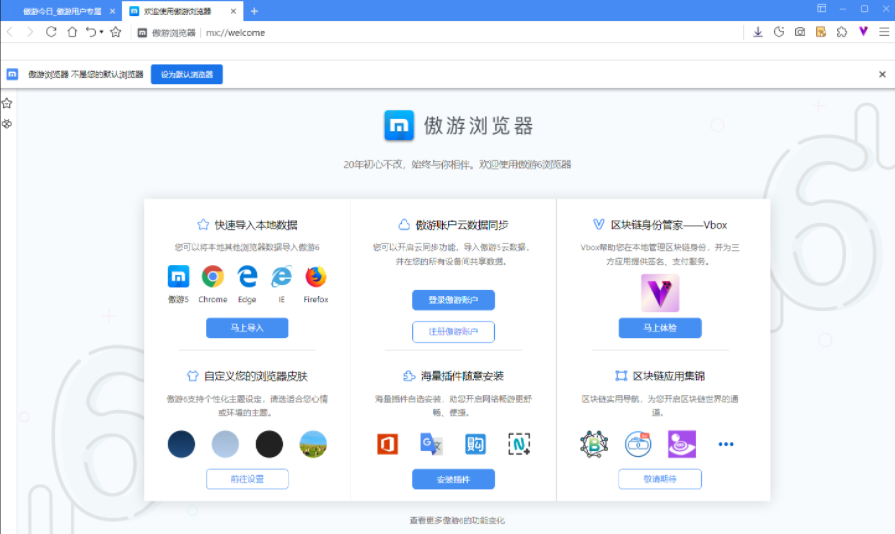Image resolution: width=895 pixels, height=534 pixels.
Task: Expand more blockchain apps three dots
Action: point(726,444)
